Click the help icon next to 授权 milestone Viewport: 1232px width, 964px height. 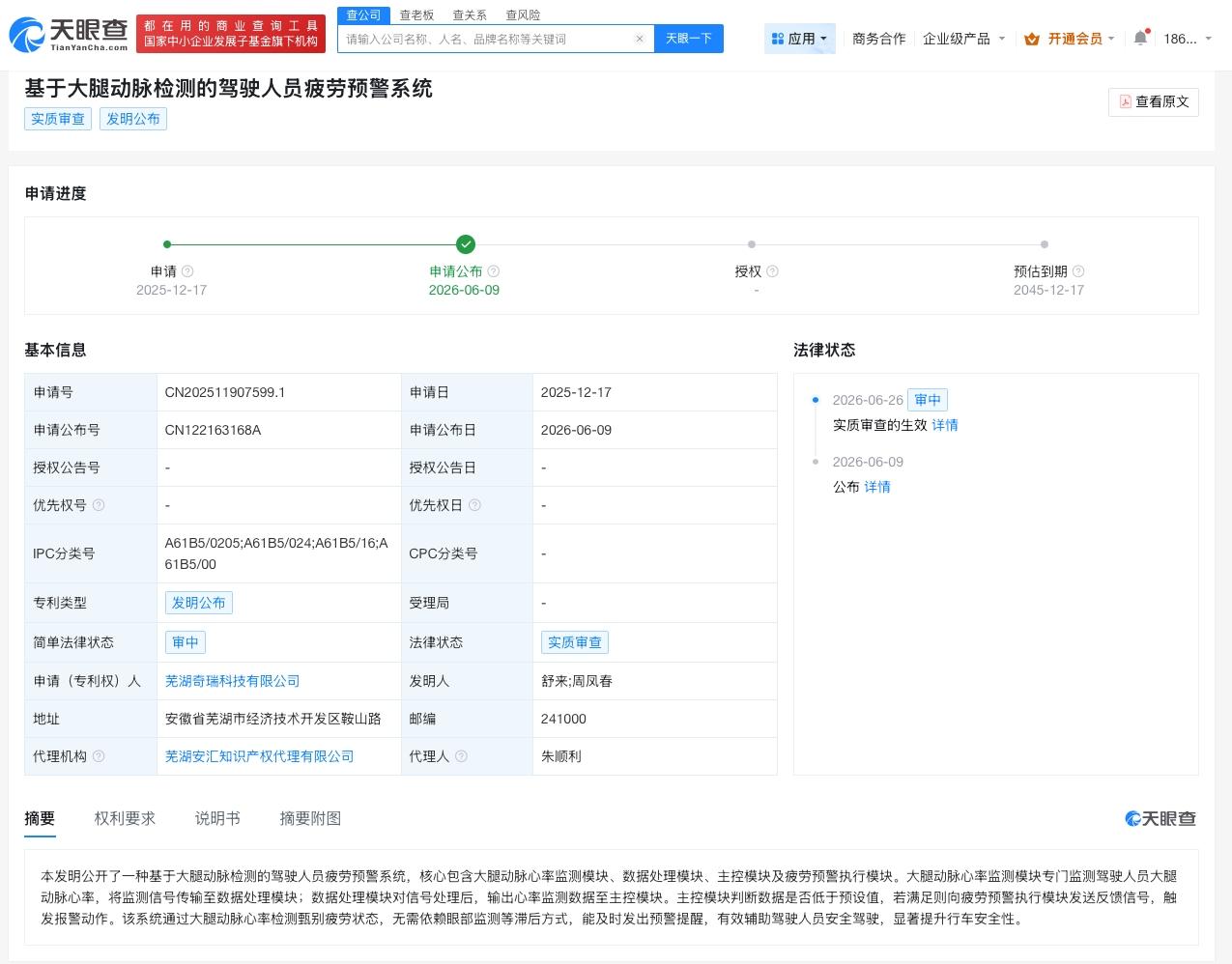click(772, 271)
